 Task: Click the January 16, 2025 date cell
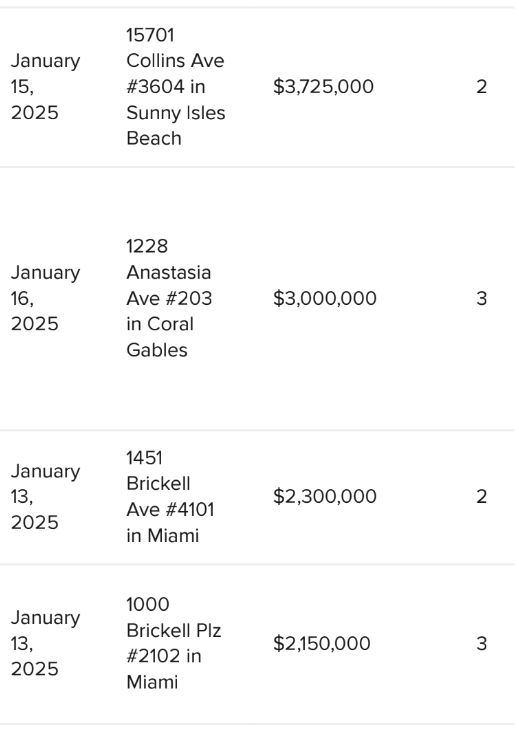[46, 298]
